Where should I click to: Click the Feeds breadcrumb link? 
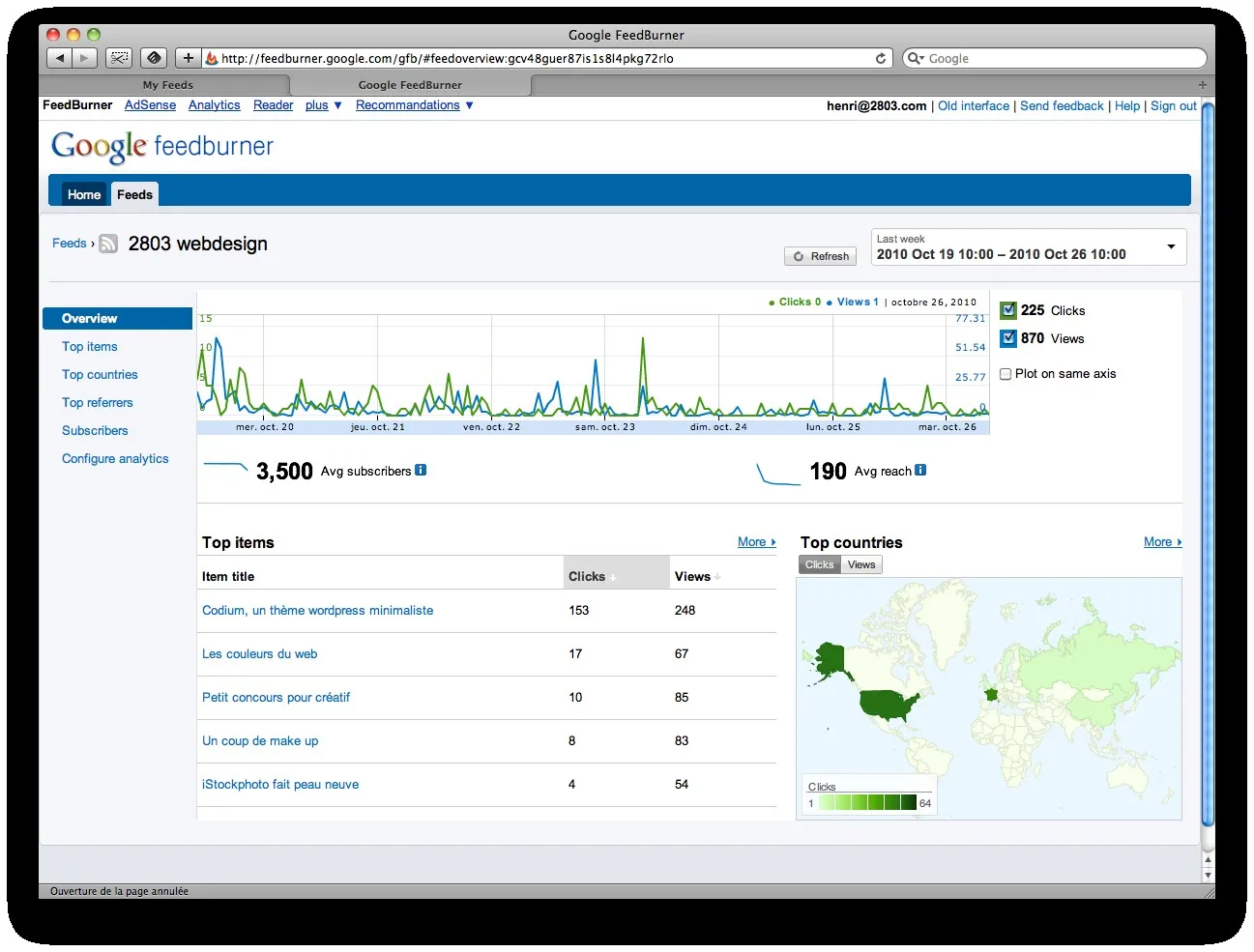coord(70,244)
